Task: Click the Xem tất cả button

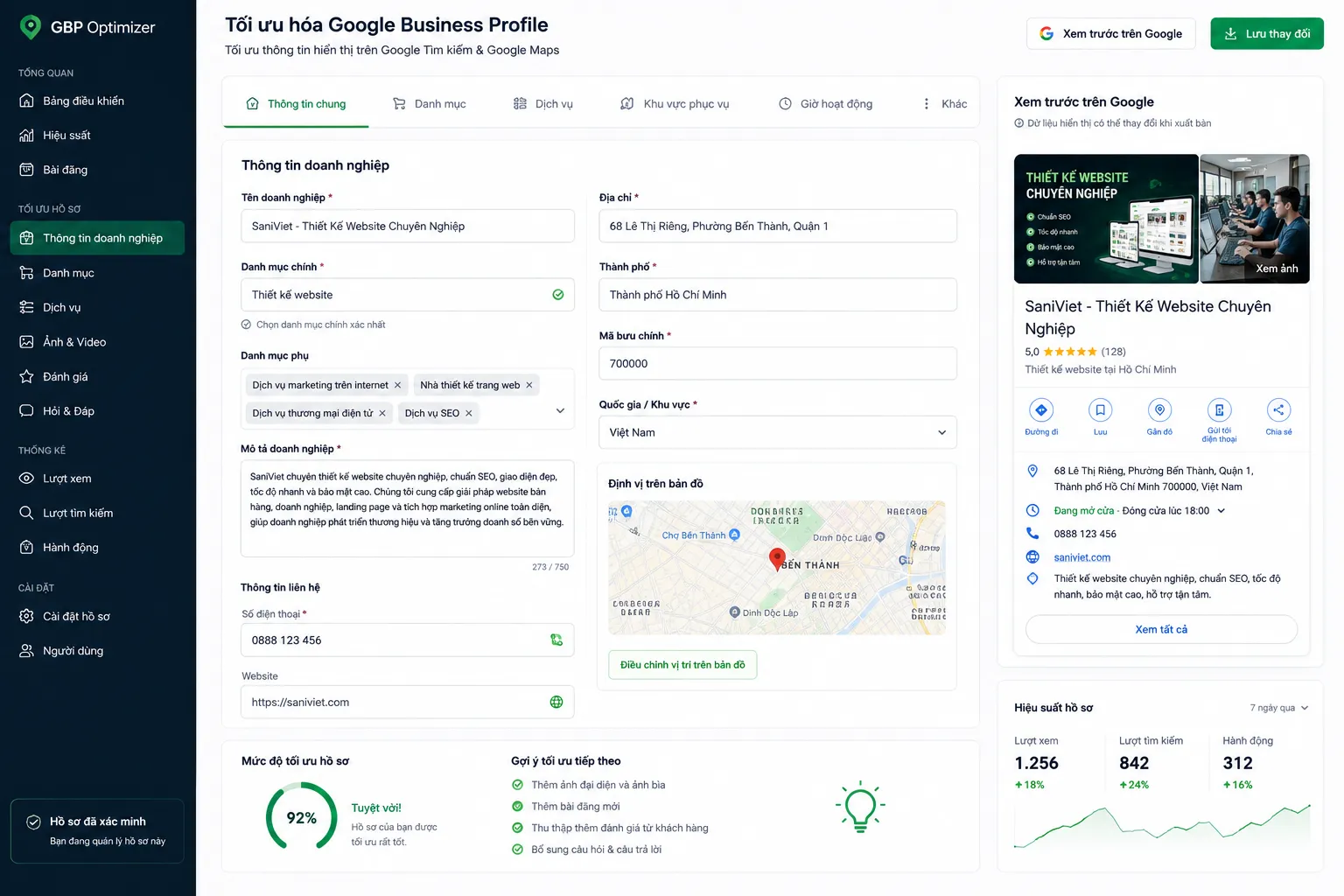Action: [x=1161, y=629]
